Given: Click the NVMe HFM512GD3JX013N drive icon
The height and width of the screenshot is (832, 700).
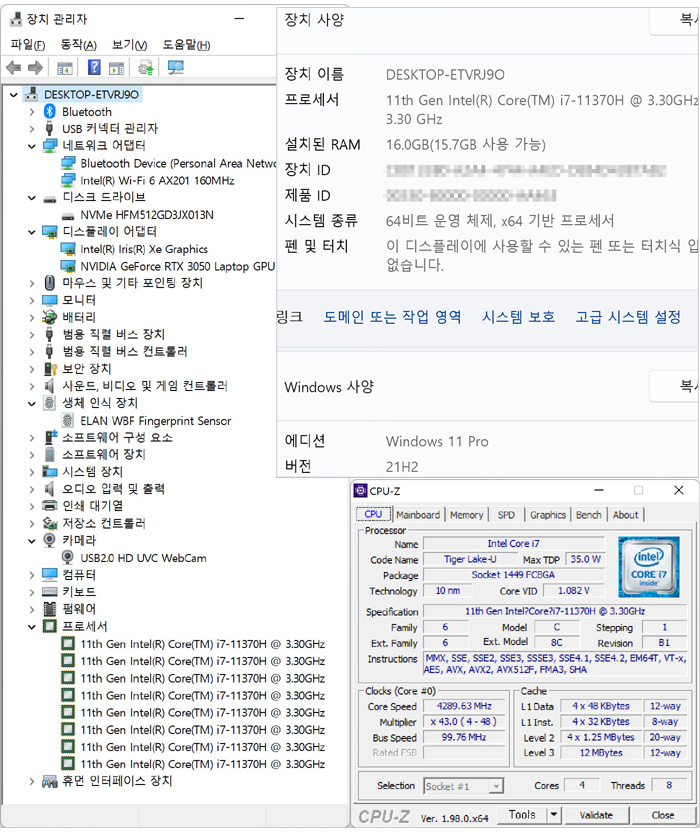Looking at the screenshot, I should tap(67, 215).
